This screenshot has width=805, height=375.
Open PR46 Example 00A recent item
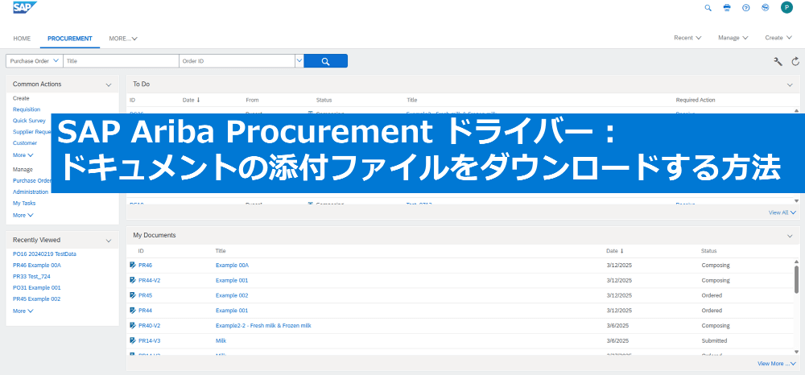pos(37,265)
